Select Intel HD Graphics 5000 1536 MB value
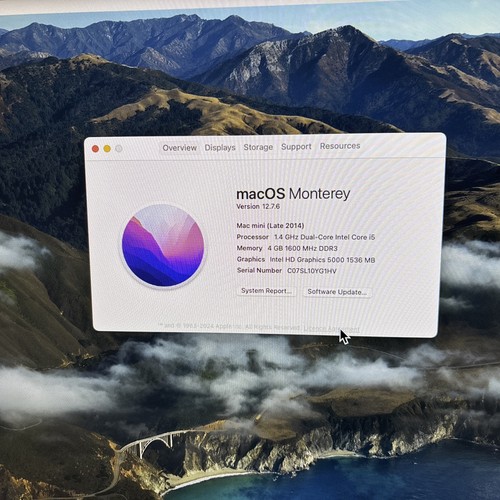The width and height of the screenshot is (500, 500). [322, 260]
